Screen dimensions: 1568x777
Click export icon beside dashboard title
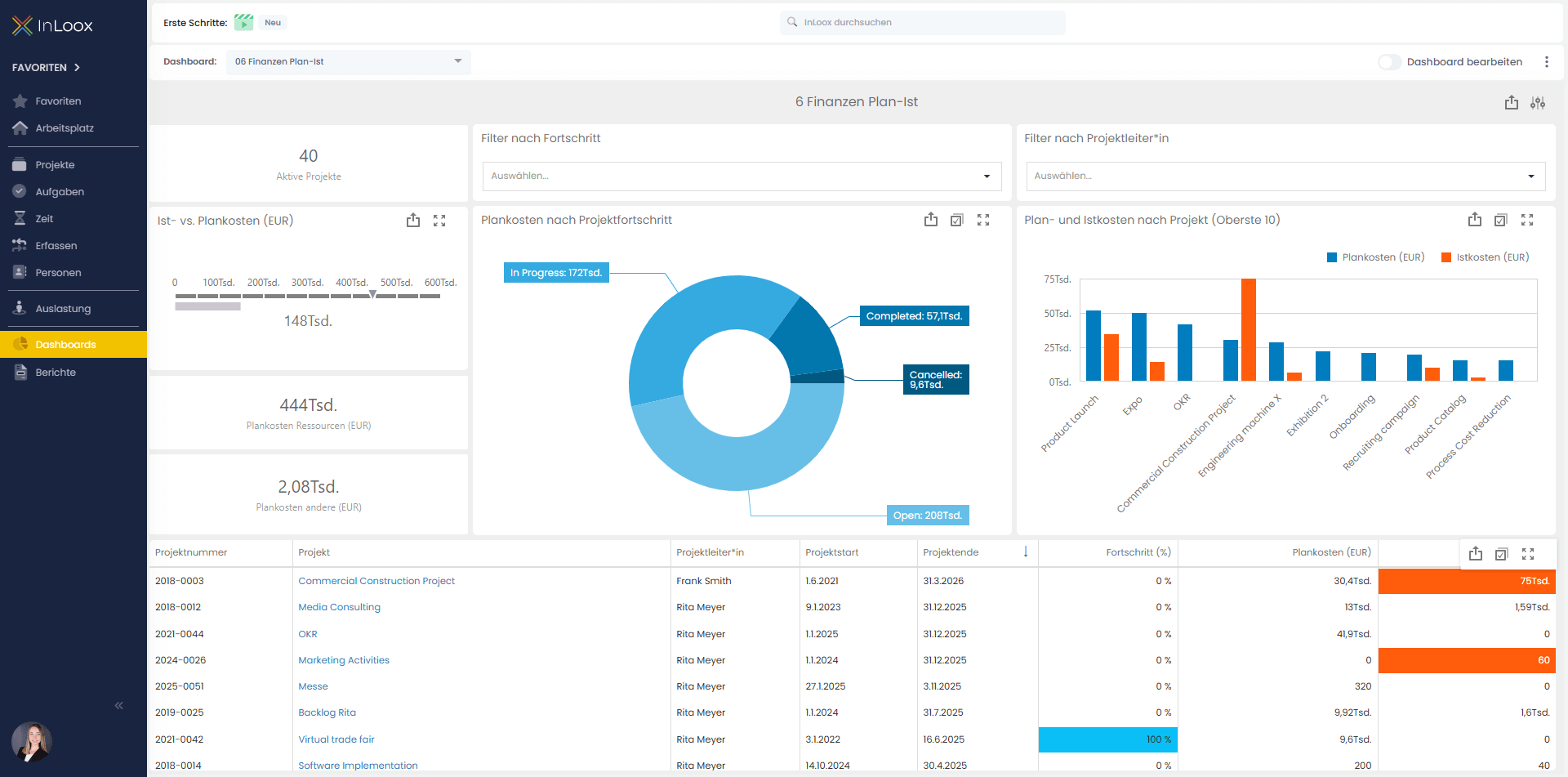[1512, 102]
